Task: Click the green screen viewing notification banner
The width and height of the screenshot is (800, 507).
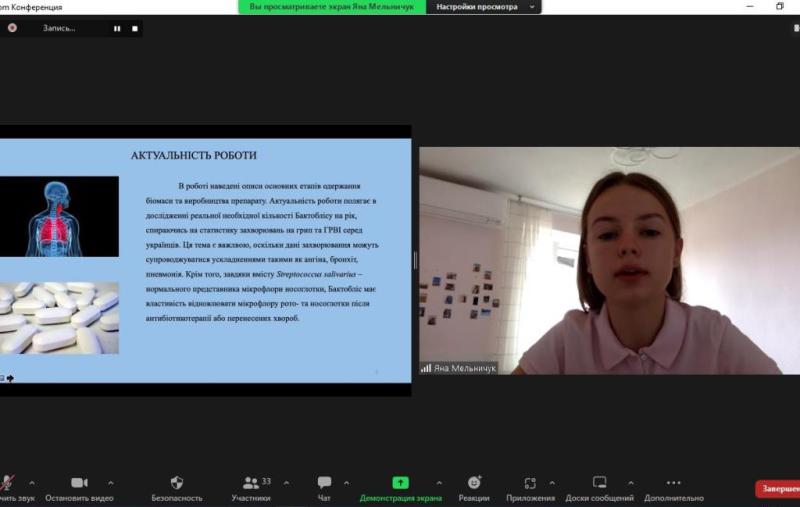Action: (332, 7)
